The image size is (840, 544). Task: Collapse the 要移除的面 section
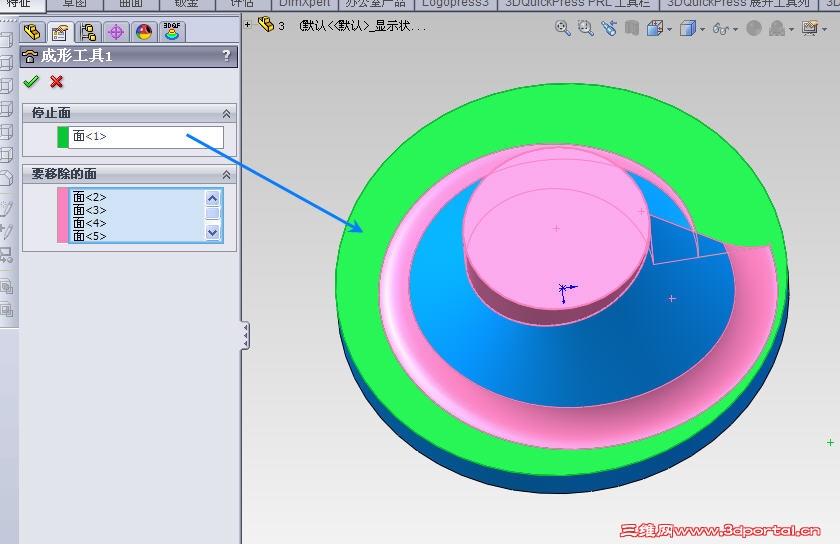click(x=227, y=175)
